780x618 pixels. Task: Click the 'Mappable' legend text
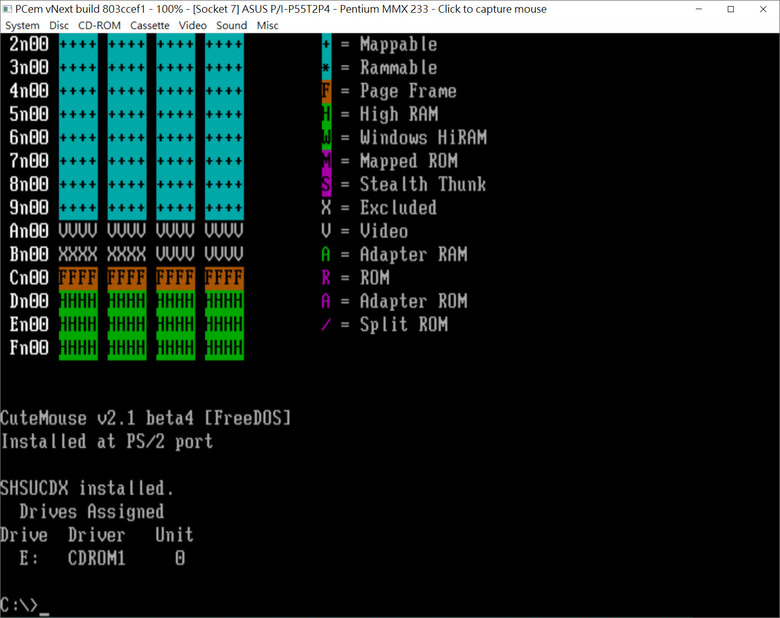(398, 44)
